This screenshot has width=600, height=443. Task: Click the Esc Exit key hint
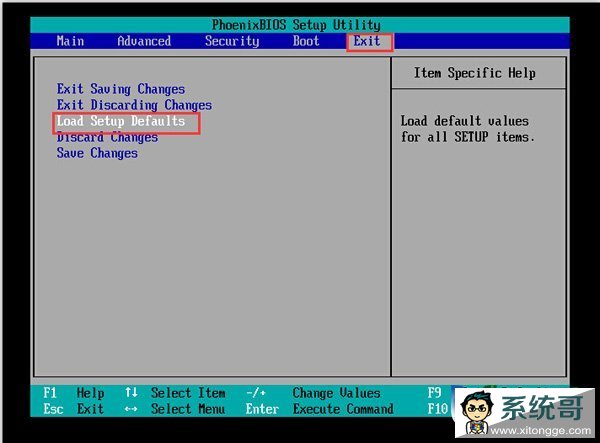point(73,409)
